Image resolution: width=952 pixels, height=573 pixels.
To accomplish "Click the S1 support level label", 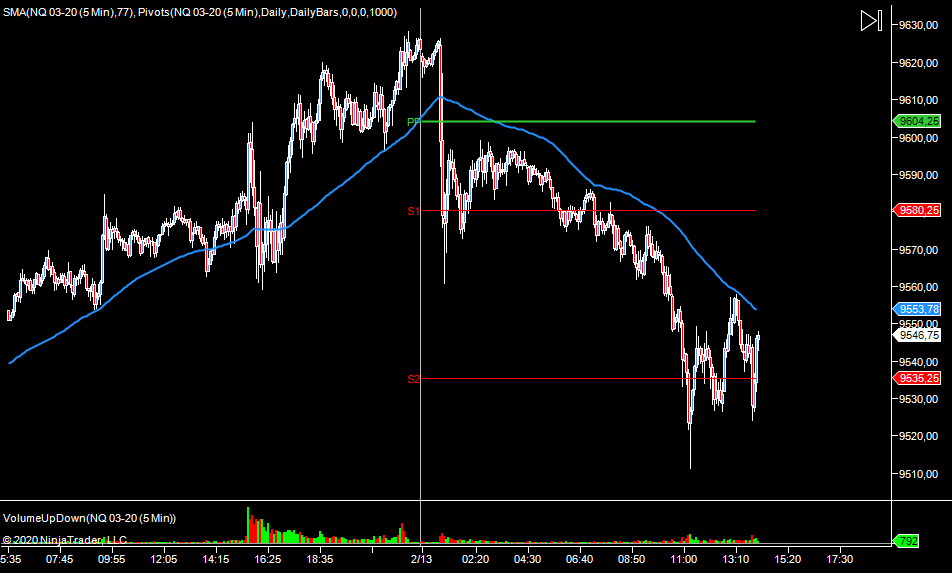I will click(413, 211).
